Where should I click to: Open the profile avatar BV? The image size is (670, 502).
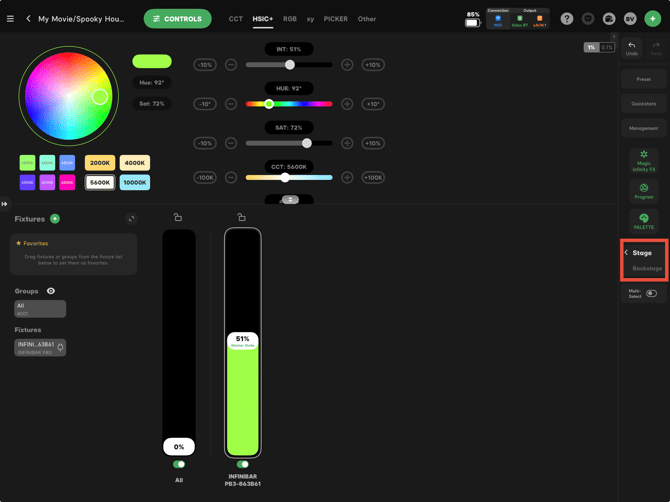tap(630, 19)
